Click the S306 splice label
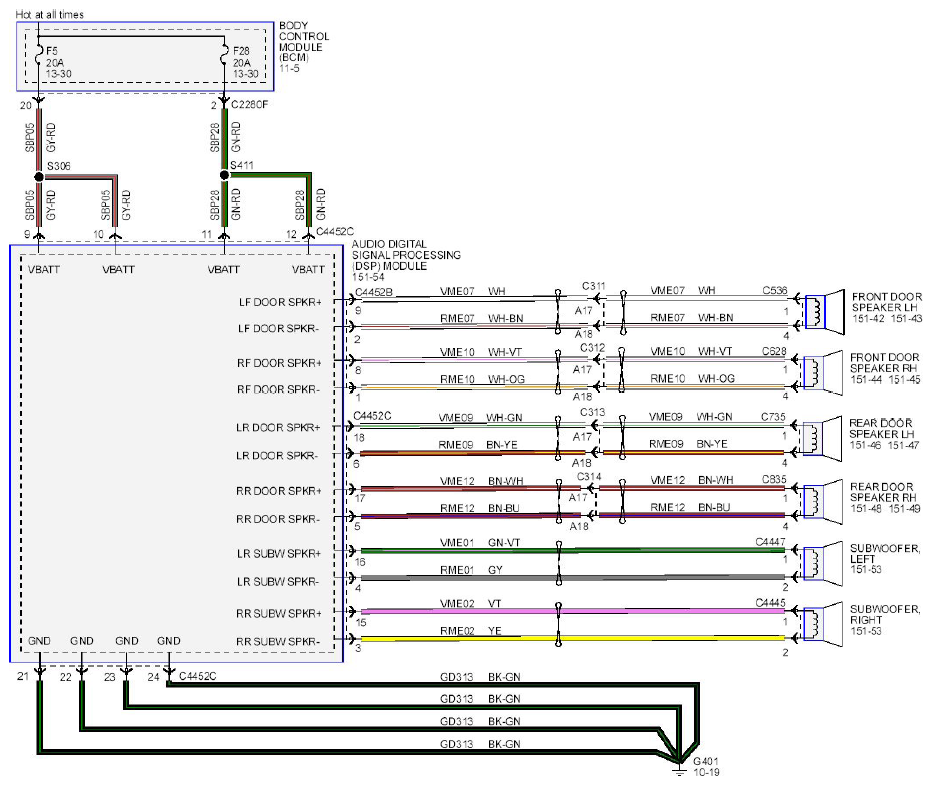The height and width of the screenshot is (785, 932). [x=59, y=166]
